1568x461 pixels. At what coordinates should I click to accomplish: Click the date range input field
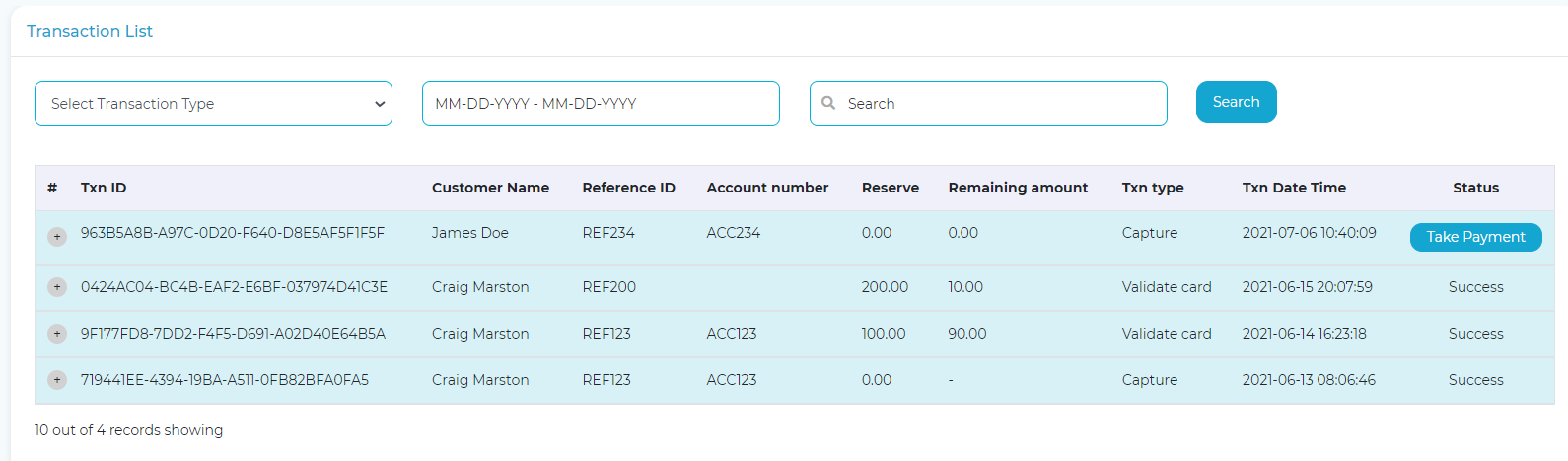601,104
